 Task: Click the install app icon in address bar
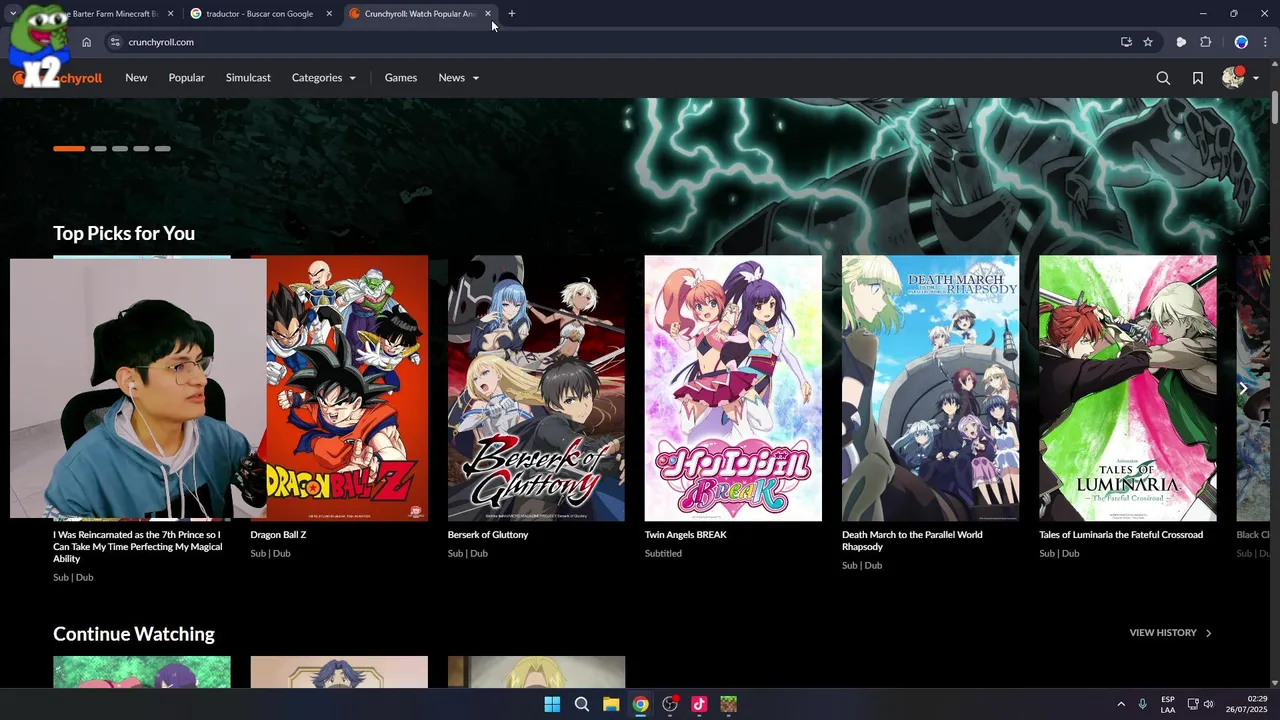1126,42
